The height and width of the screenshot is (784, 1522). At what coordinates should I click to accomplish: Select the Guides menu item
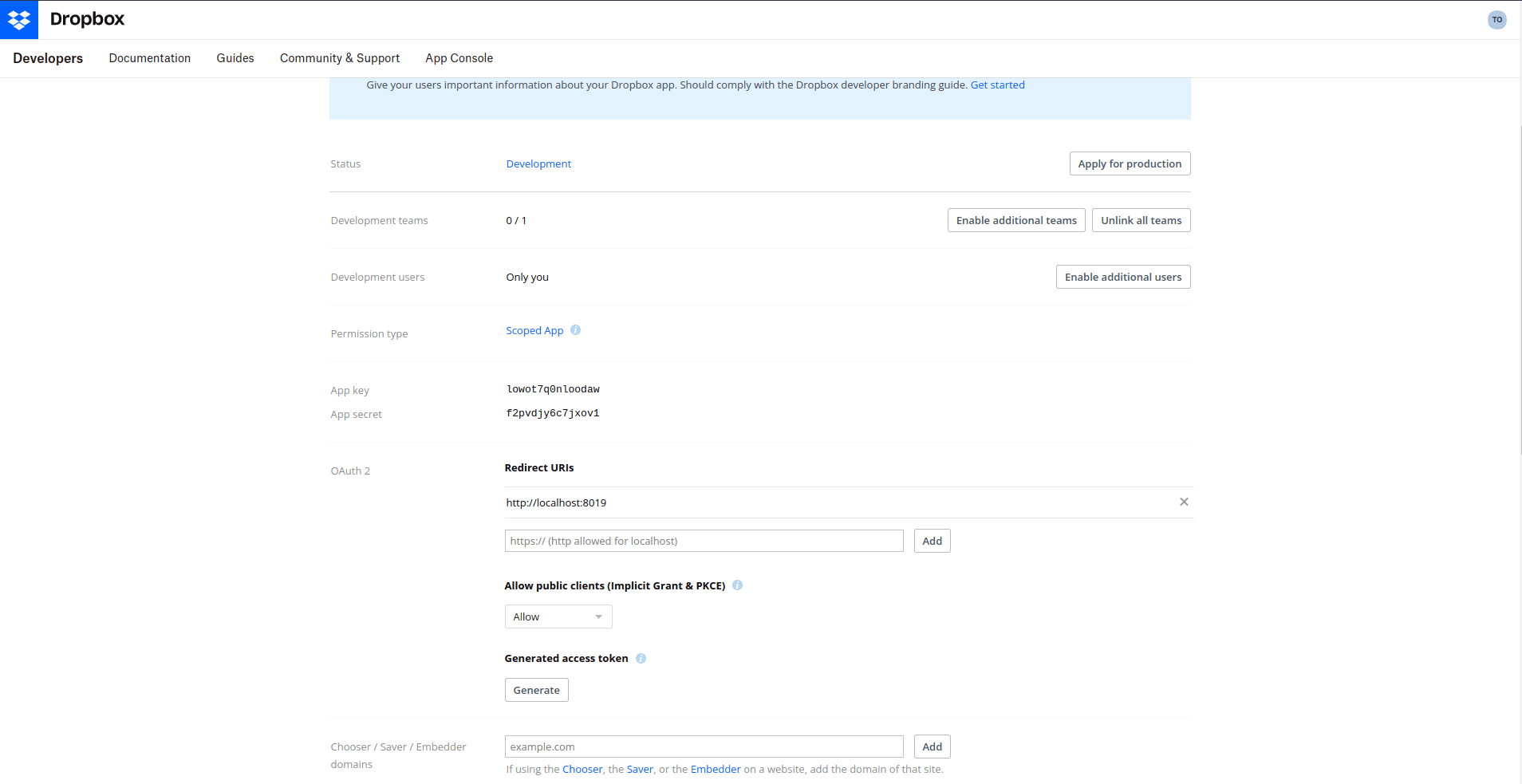235,57
